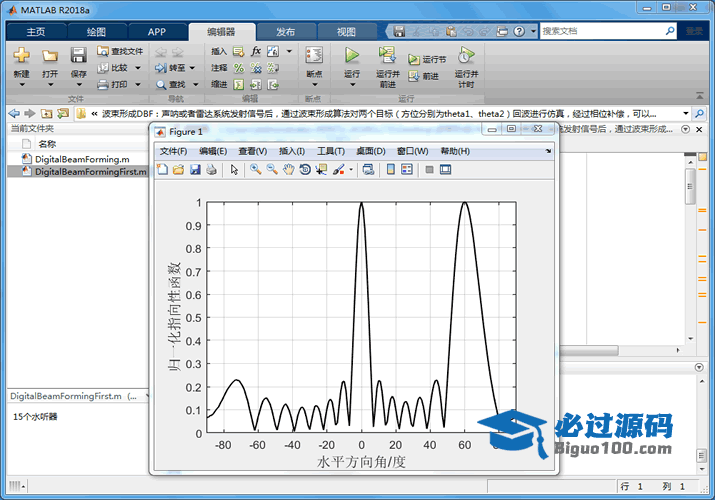Switch to the Home (主页) tab

click(36, 32)
